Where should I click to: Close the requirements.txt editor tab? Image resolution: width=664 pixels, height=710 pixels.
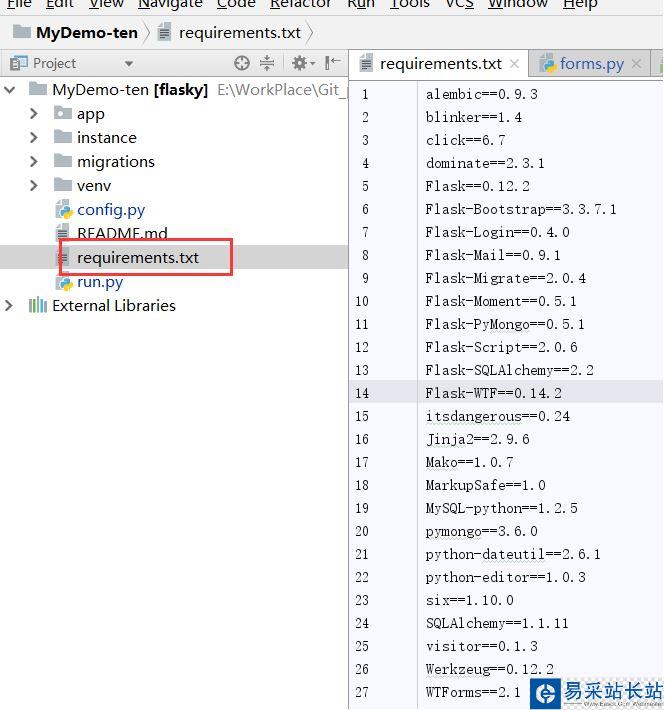(x=514, y=64)
